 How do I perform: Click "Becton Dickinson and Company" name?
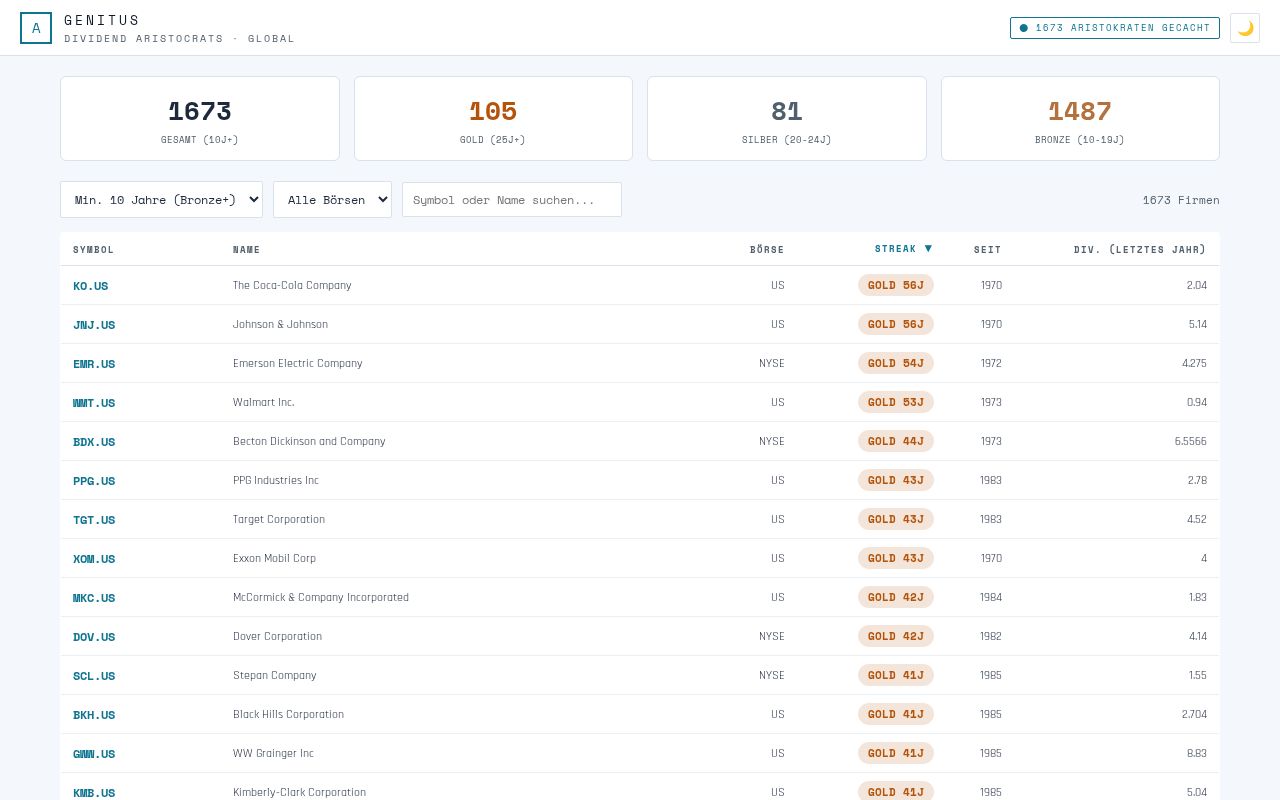[x=309, y=441]
